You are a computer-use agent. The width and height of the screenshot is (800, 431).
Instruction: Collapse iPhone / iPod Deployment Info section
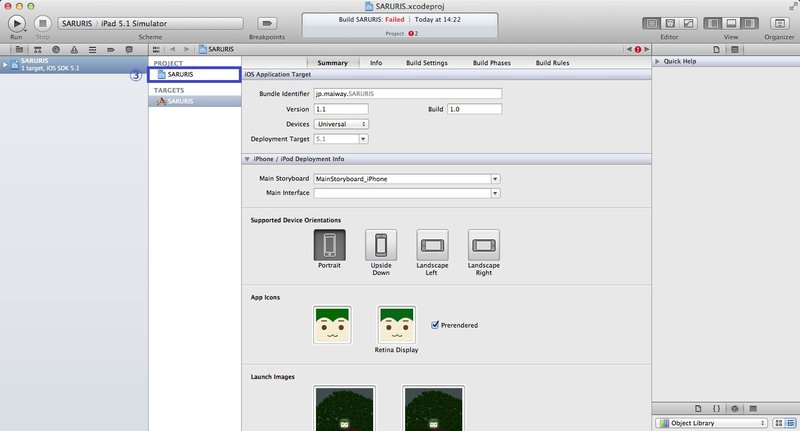coord(247,159)
